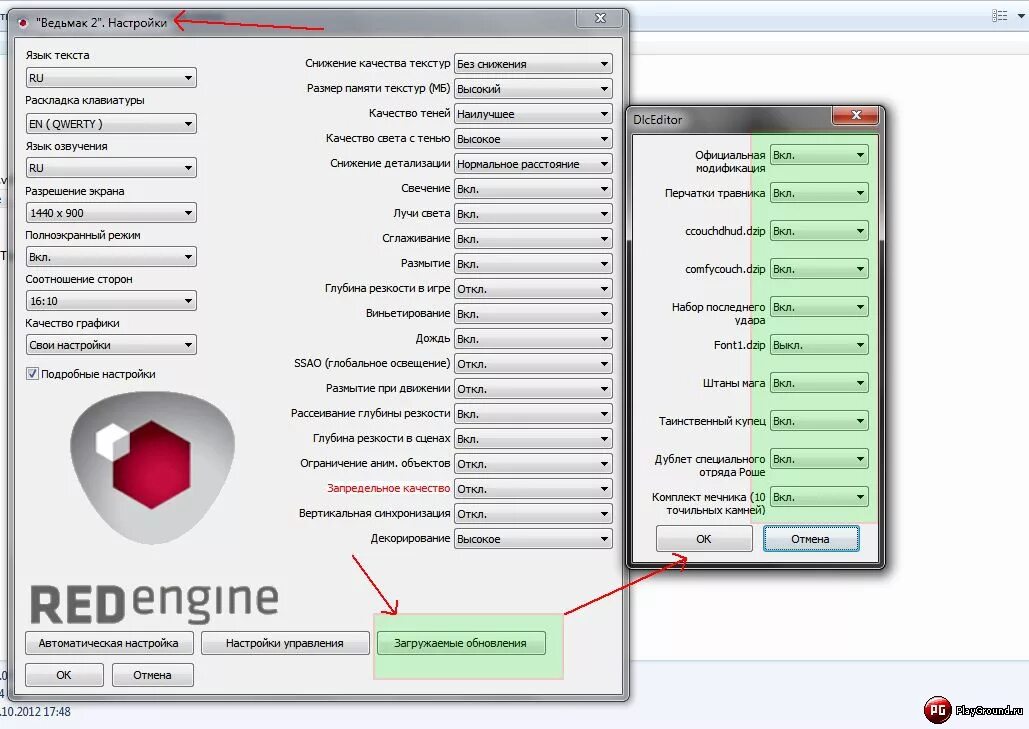The height and width of the screenshot is (729, 1029).
Task: Click 'Отмена' in the DlcEditor window
Action: pos(810,539)
